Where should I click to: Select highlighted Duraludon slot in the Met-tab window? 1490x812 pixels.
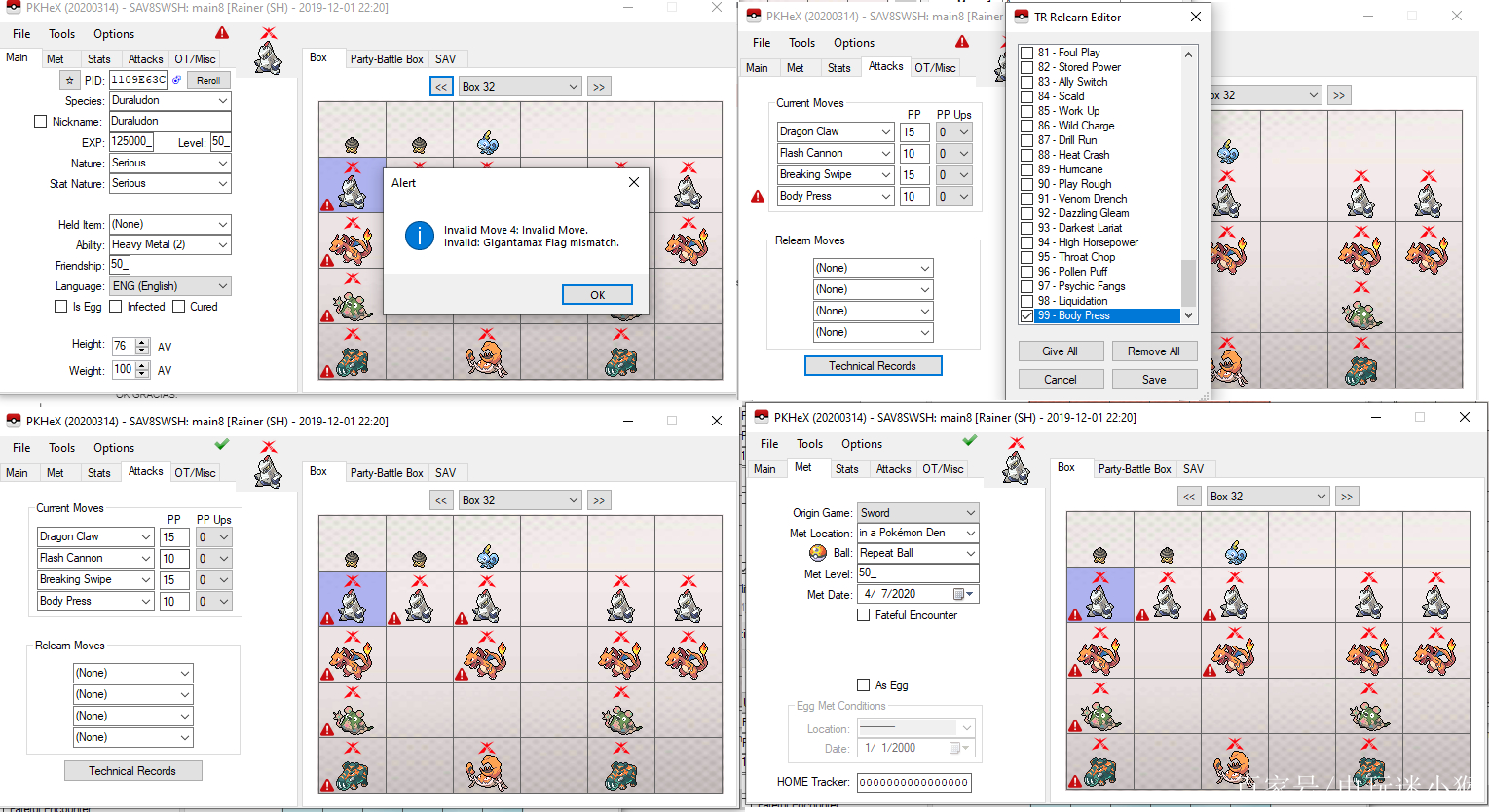[1099, 595]
